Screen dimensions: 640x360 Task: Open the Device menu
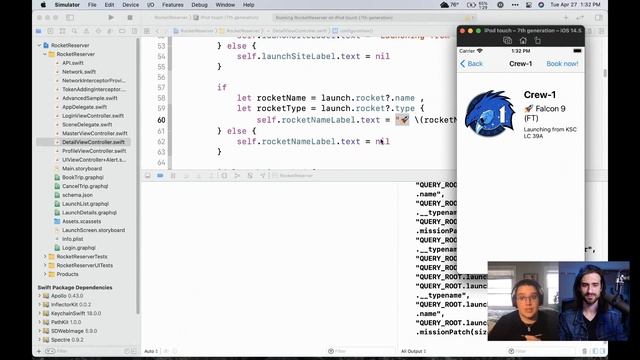[x=131, y=5]
